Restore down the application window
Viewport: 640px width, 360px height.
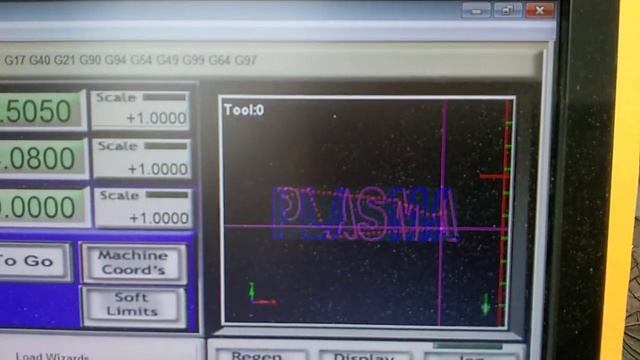tap(507, 10)
